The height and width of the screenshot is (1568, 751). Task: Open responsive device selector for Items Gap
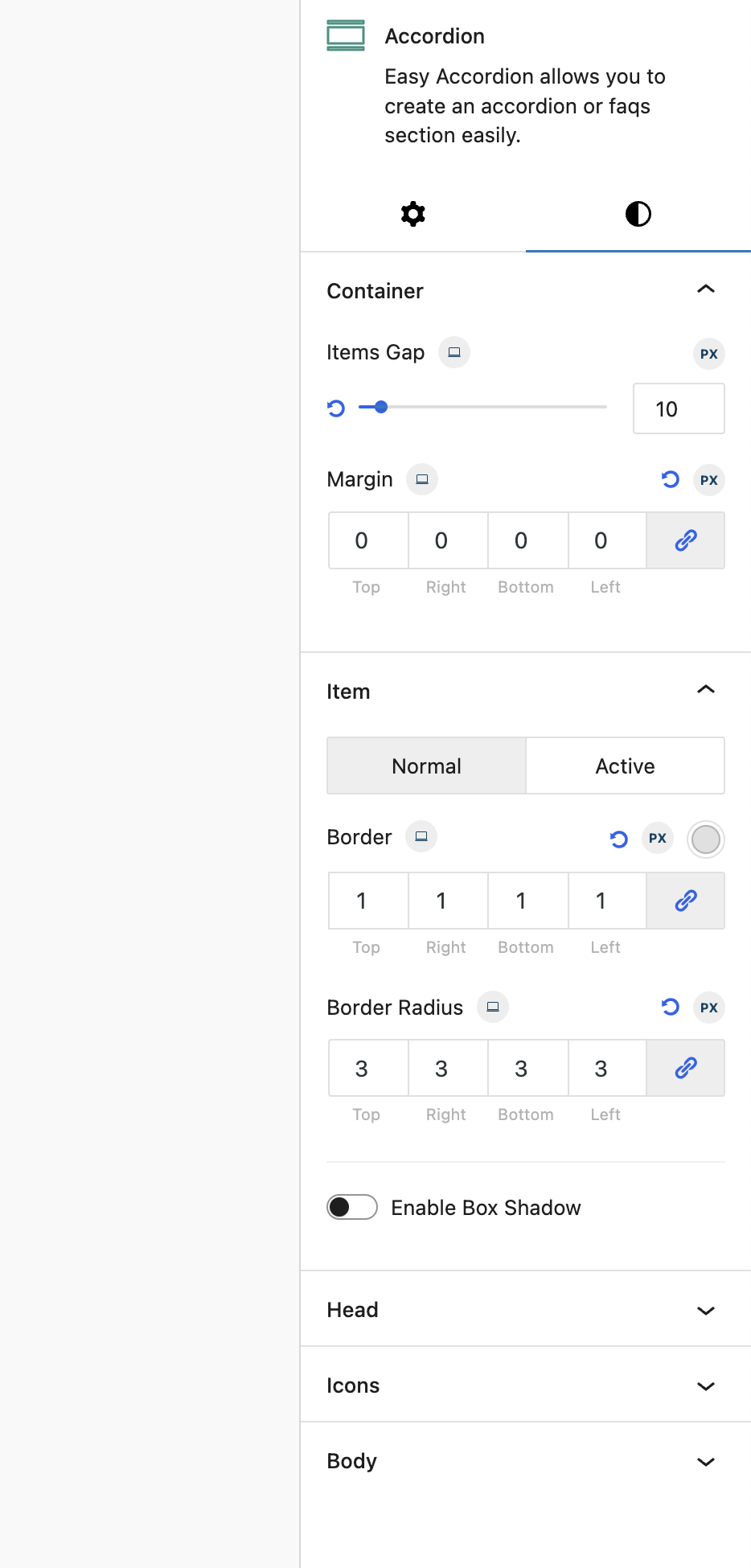[x=454, y=352]
